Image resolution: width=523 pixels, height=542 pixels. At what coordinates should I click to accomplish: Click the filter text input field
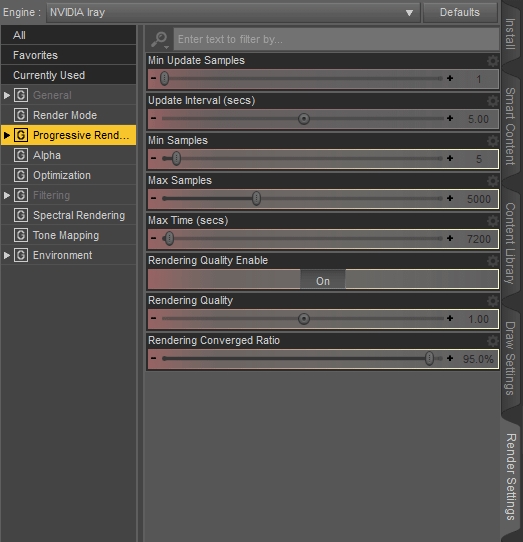tap(336, 39)
